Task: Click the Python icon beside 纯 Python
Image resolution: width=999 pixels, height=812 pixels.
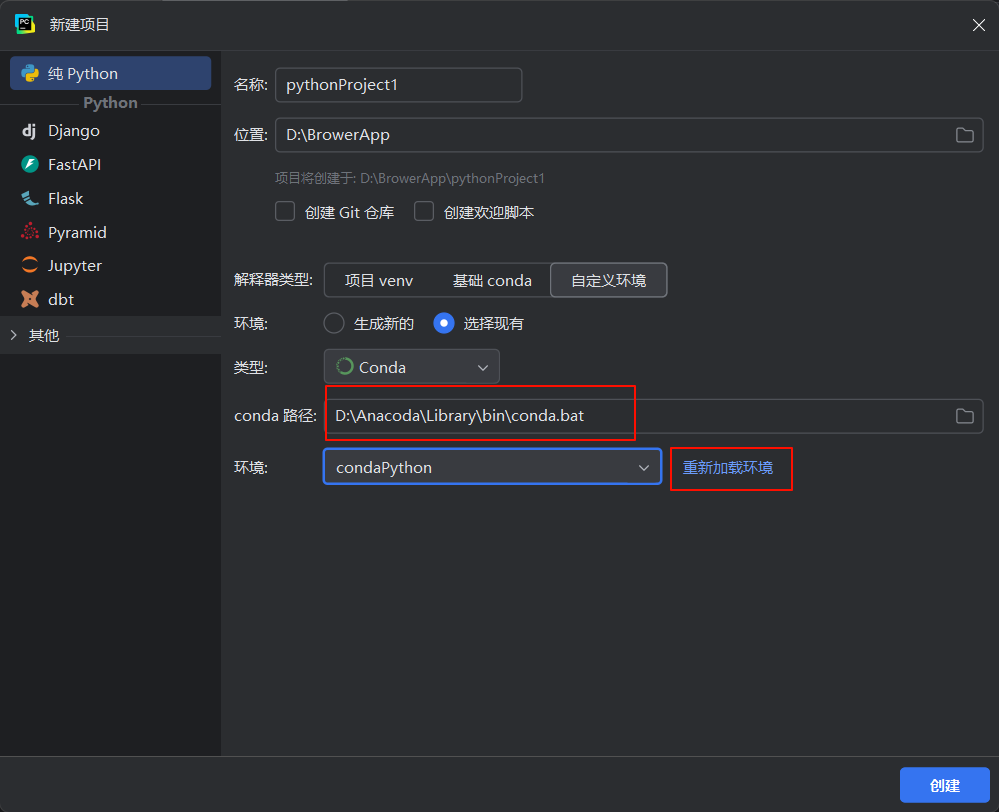Action: click(x=30, y=73)
